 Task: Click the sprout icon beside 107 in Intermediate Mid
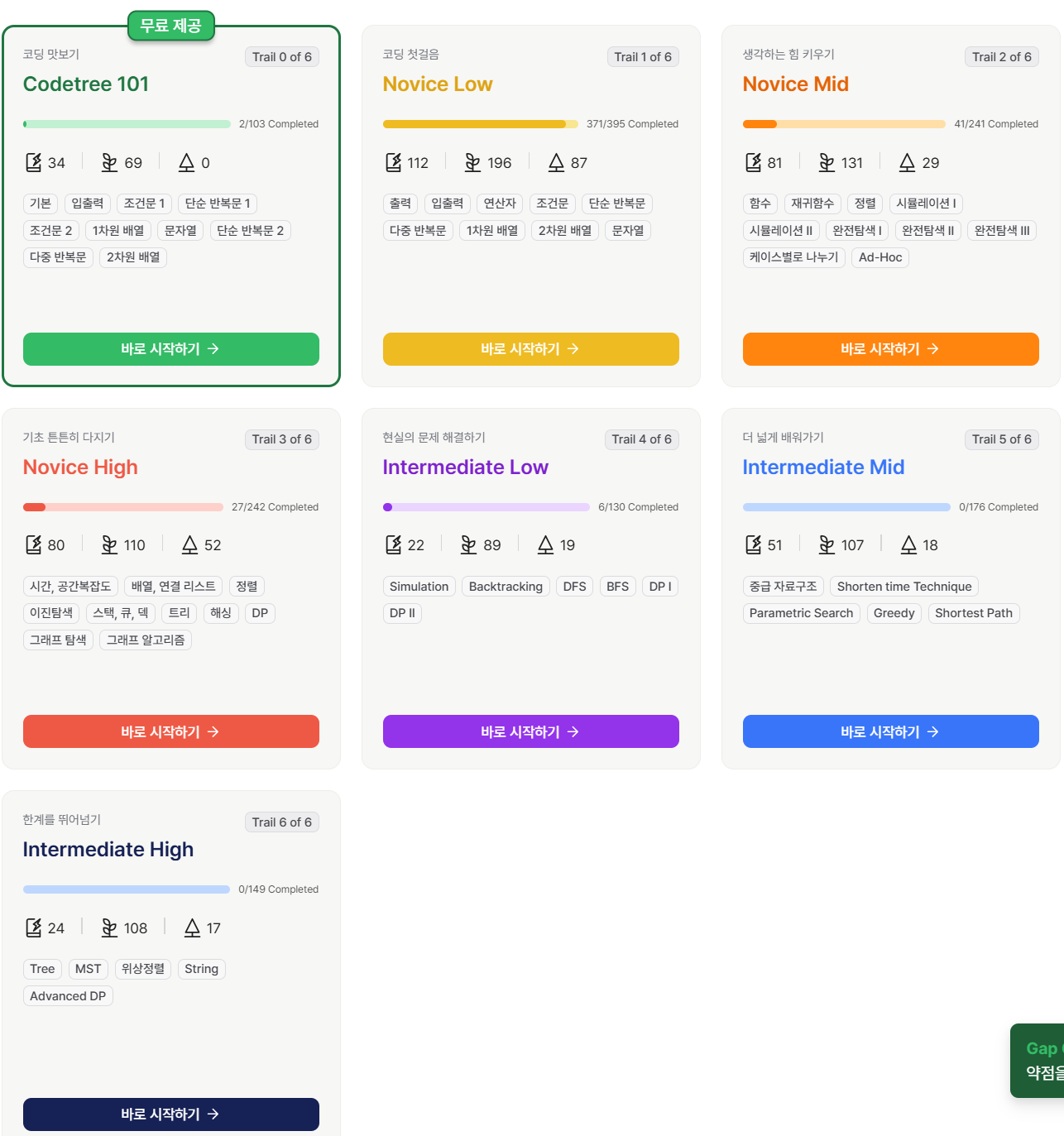(827, 544)
